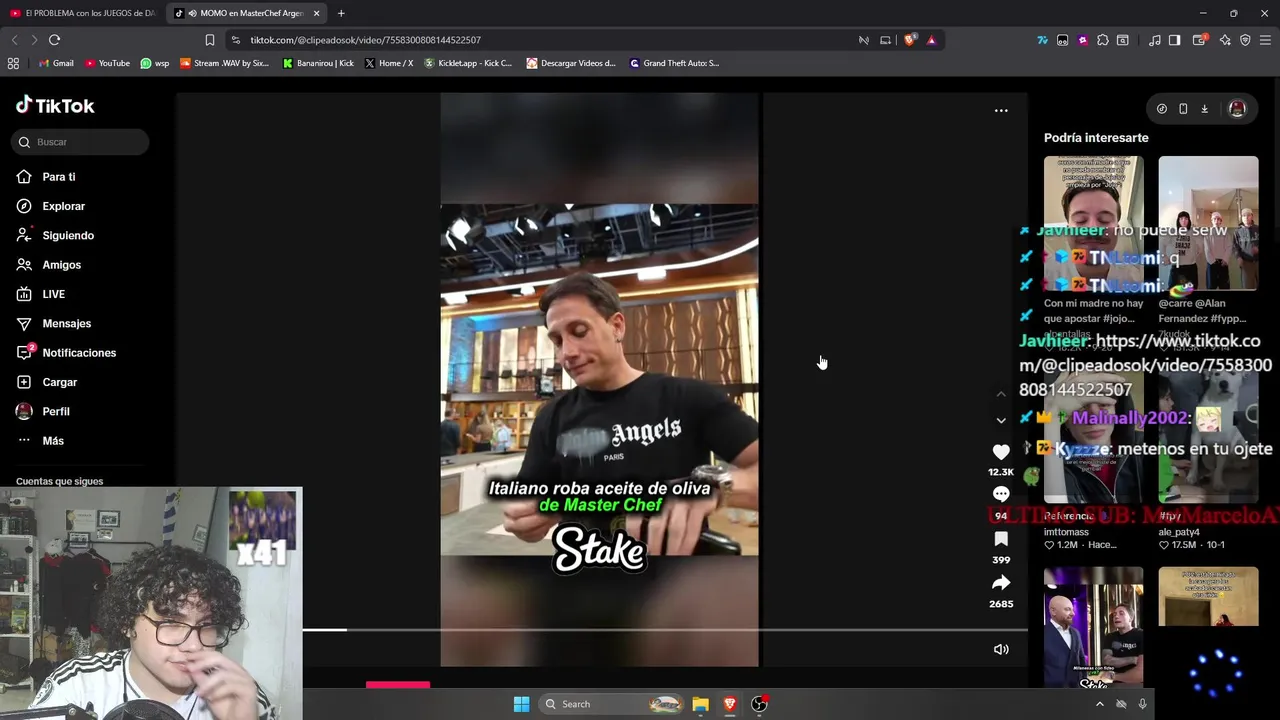Open the Descargar Videos bookmark
This screenshot has height=720, width=1280.
click(x=571, y=63)
